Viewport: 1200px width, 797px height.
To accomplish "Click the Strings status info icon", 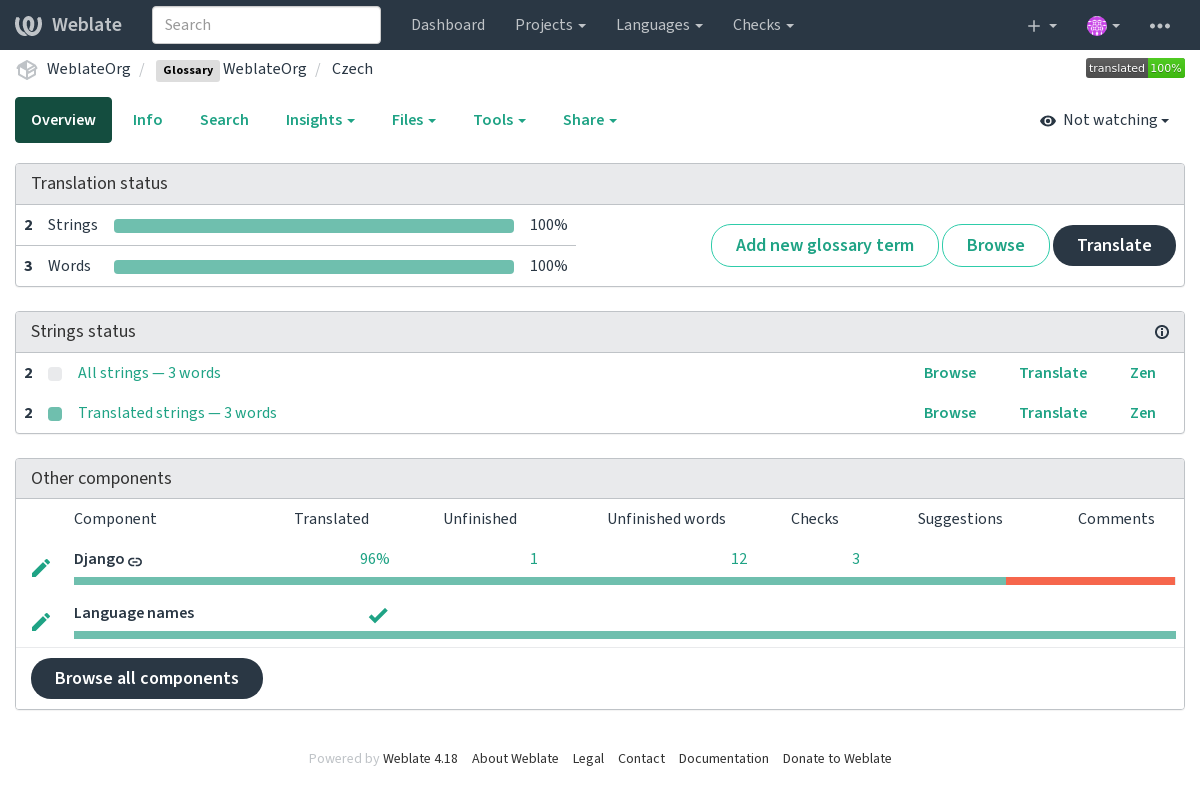I will (x=1162, y=332).
